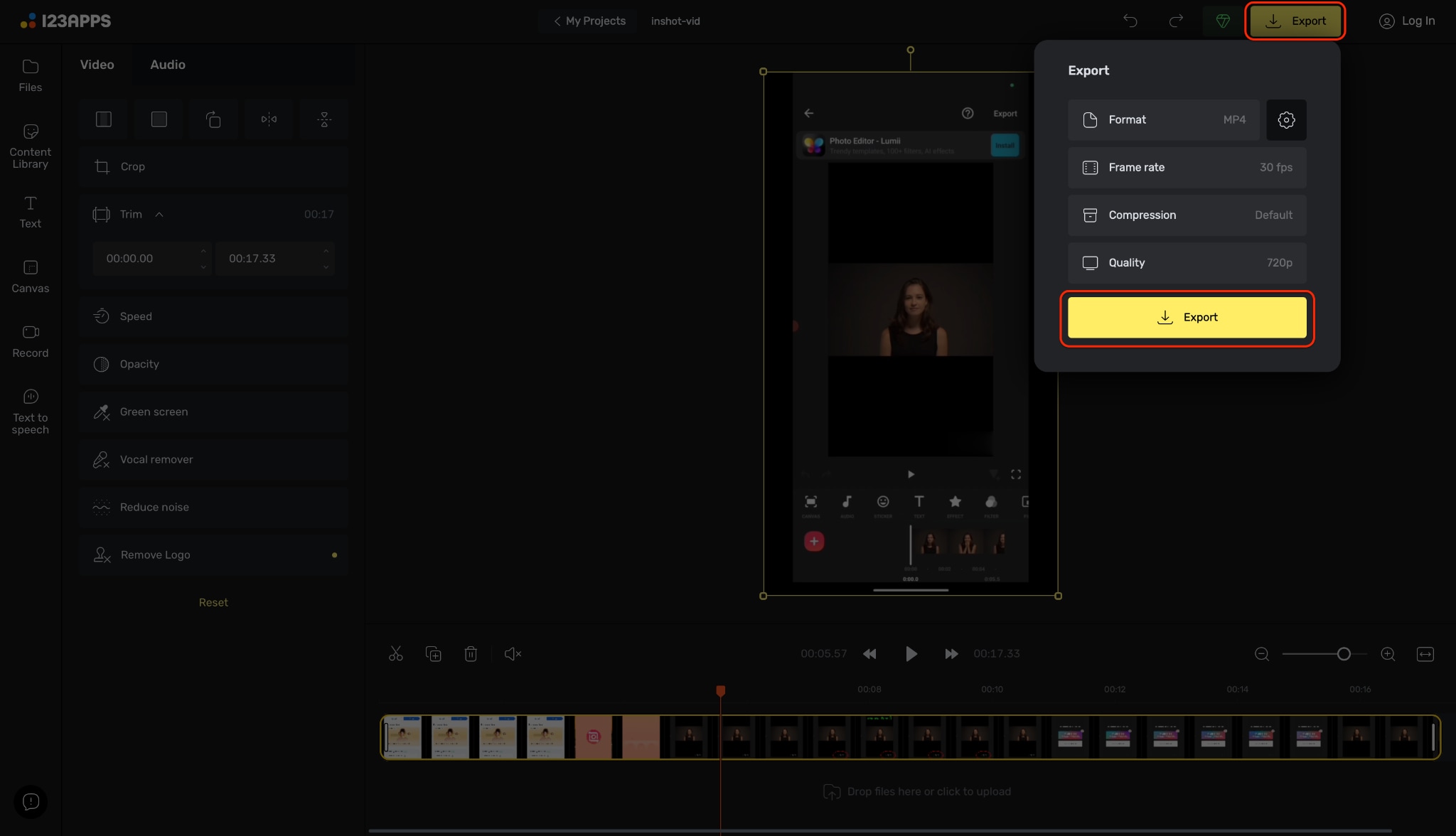Screen dimensions: 1456x836
Task: Split the clip with the scissors tool
Action: point(396,653)
